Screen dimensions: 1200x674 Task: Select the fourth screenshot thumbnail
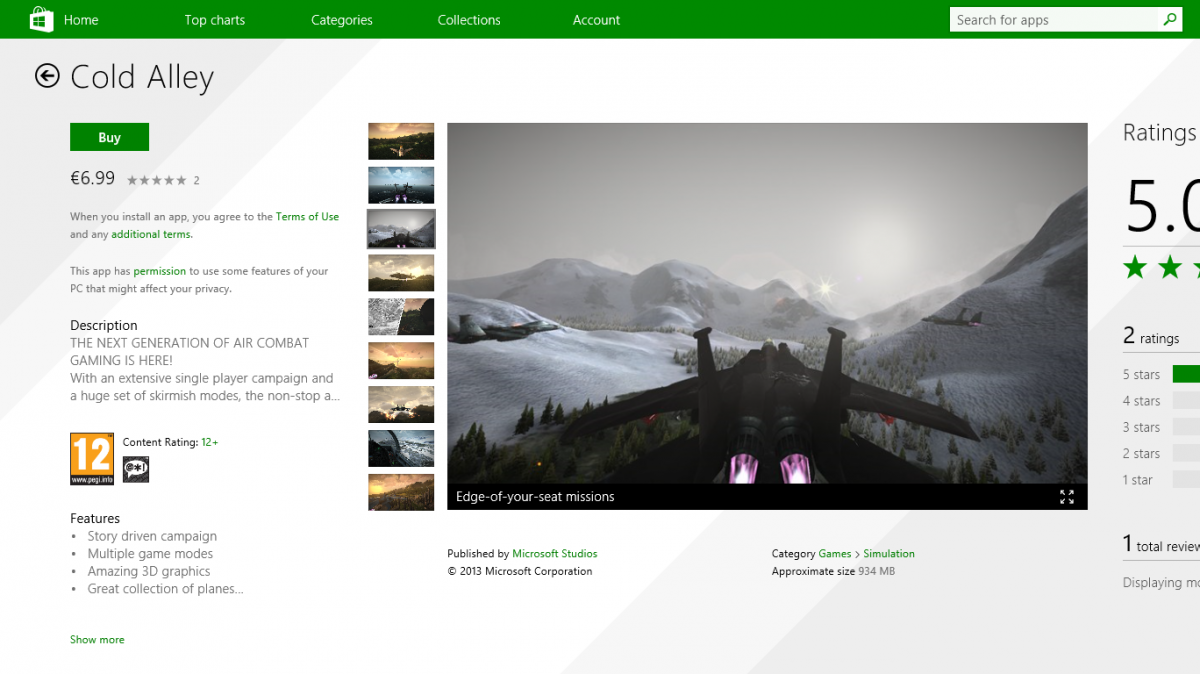(x=401, y=273)
